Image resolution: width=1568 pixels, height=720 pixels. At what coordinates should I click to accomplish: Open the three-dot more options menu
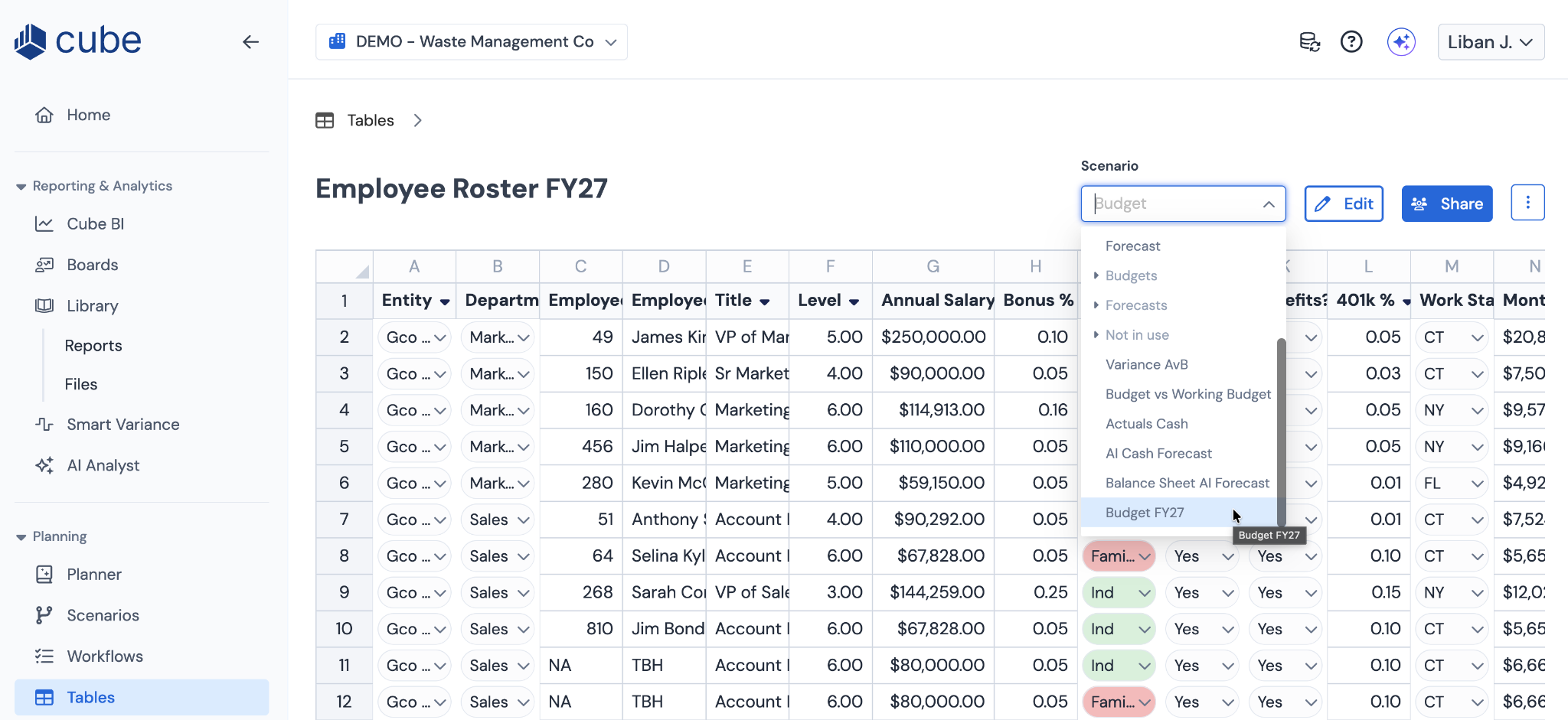click(x=1527, y=203)
